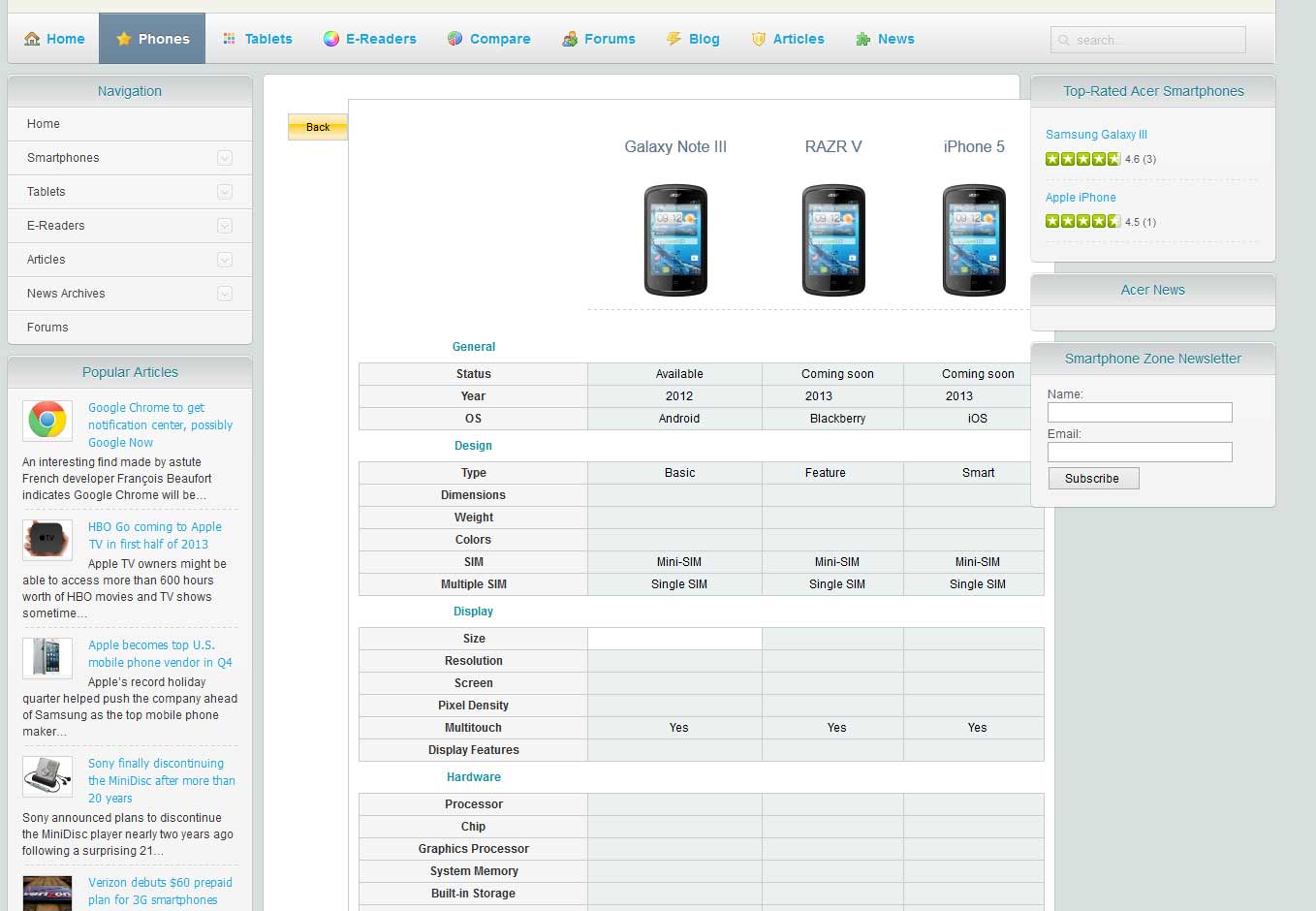Click the RAZR V column heading
Screen dimensions: 1316x911
click(x=833, y=147)
